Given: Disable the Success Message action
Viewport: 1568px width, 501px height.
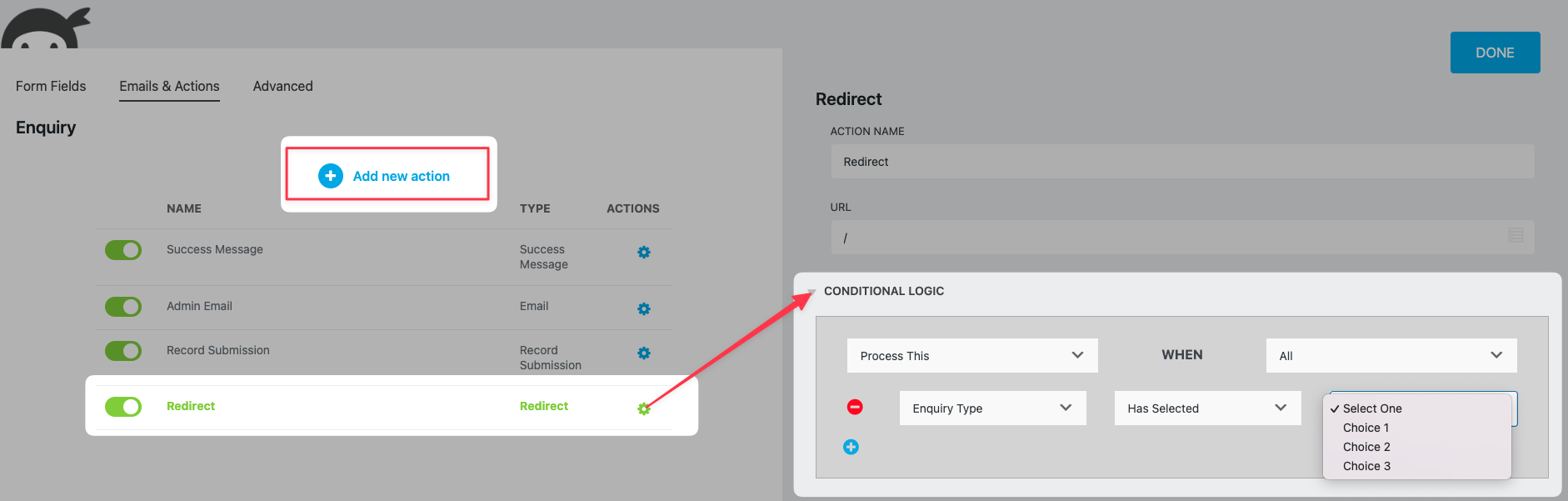Looking at the screenshot, I should pos(123,250).
